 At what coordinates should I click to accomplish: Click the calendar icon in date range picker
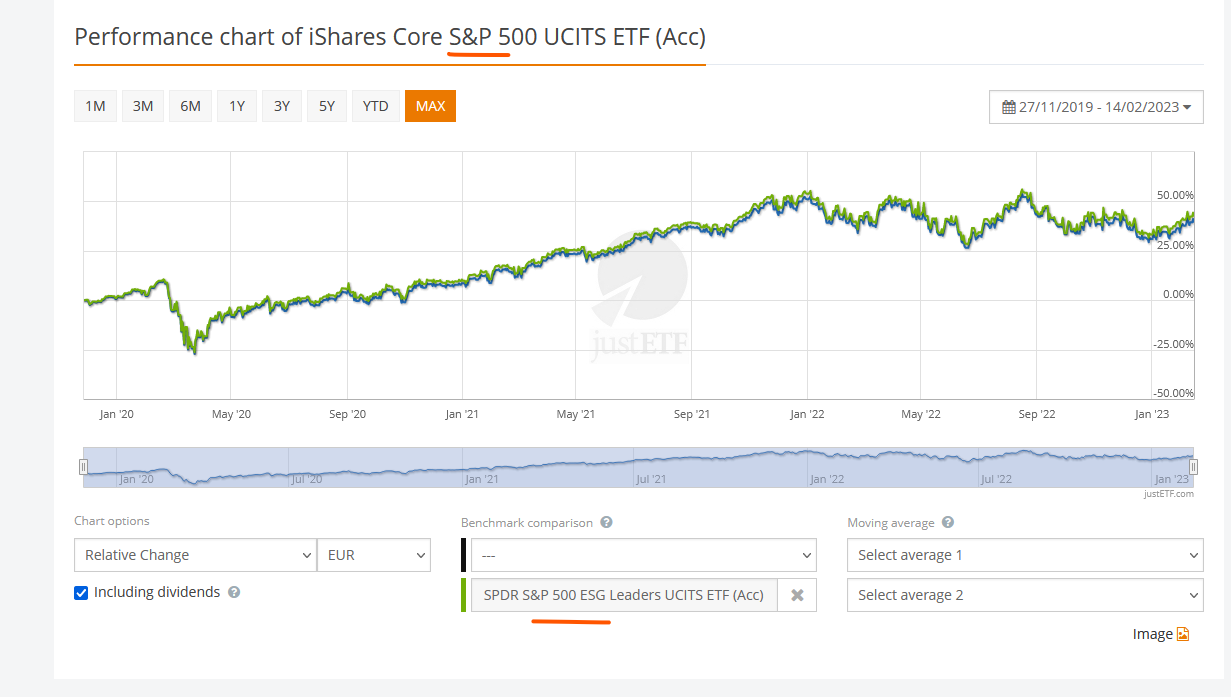coord(1009,107)
